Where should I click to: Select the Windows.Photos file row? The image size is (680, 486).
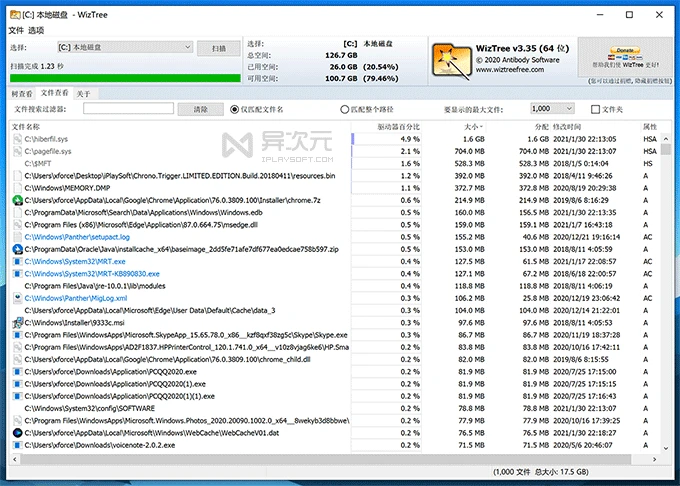coord(334,421)
